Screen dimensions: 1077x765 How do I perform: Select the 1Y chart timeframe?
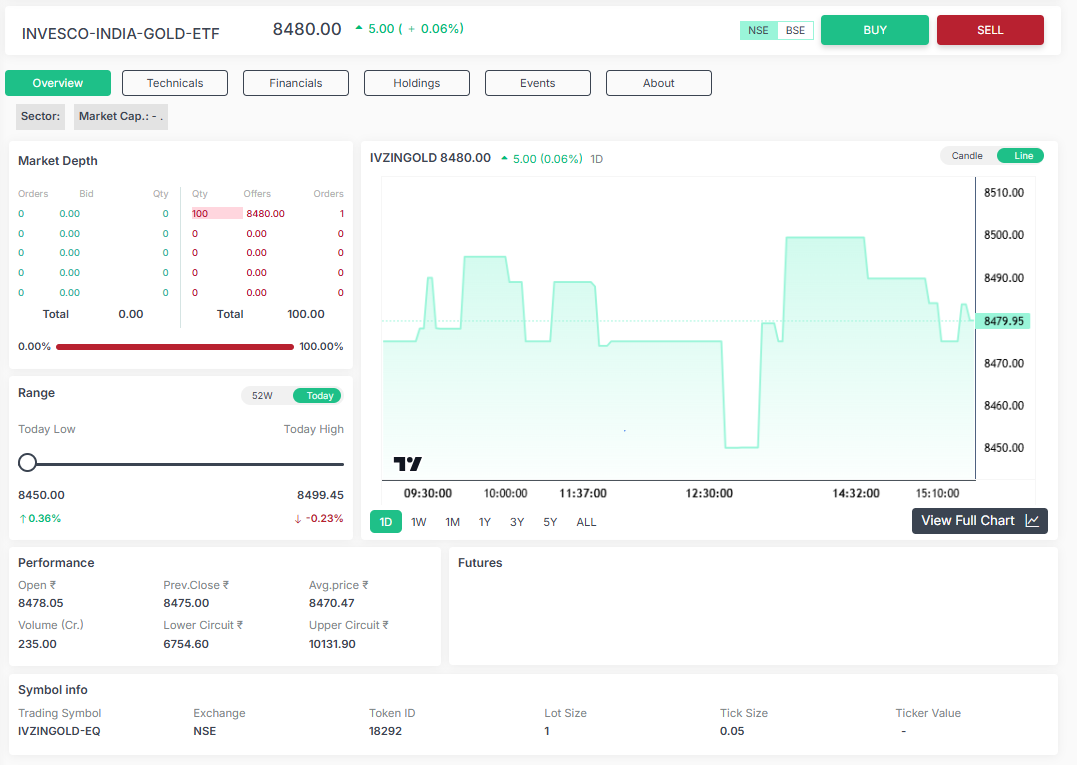pyautogui.click(x=485, y=522)
